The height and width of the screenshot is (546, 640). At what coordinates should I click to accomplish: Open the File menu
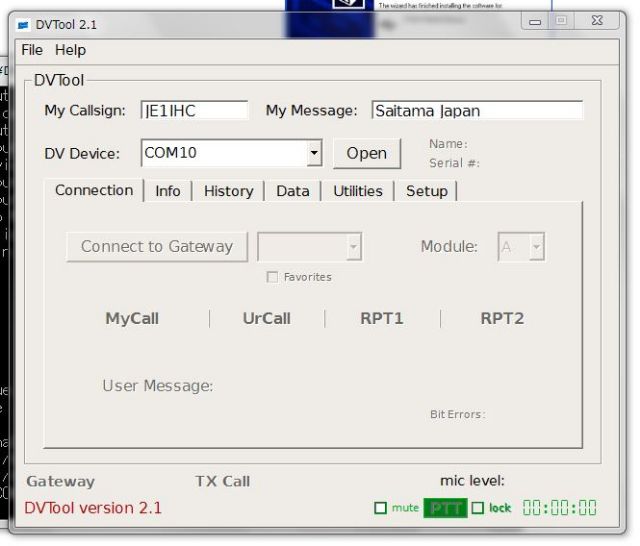pos(32,50)
